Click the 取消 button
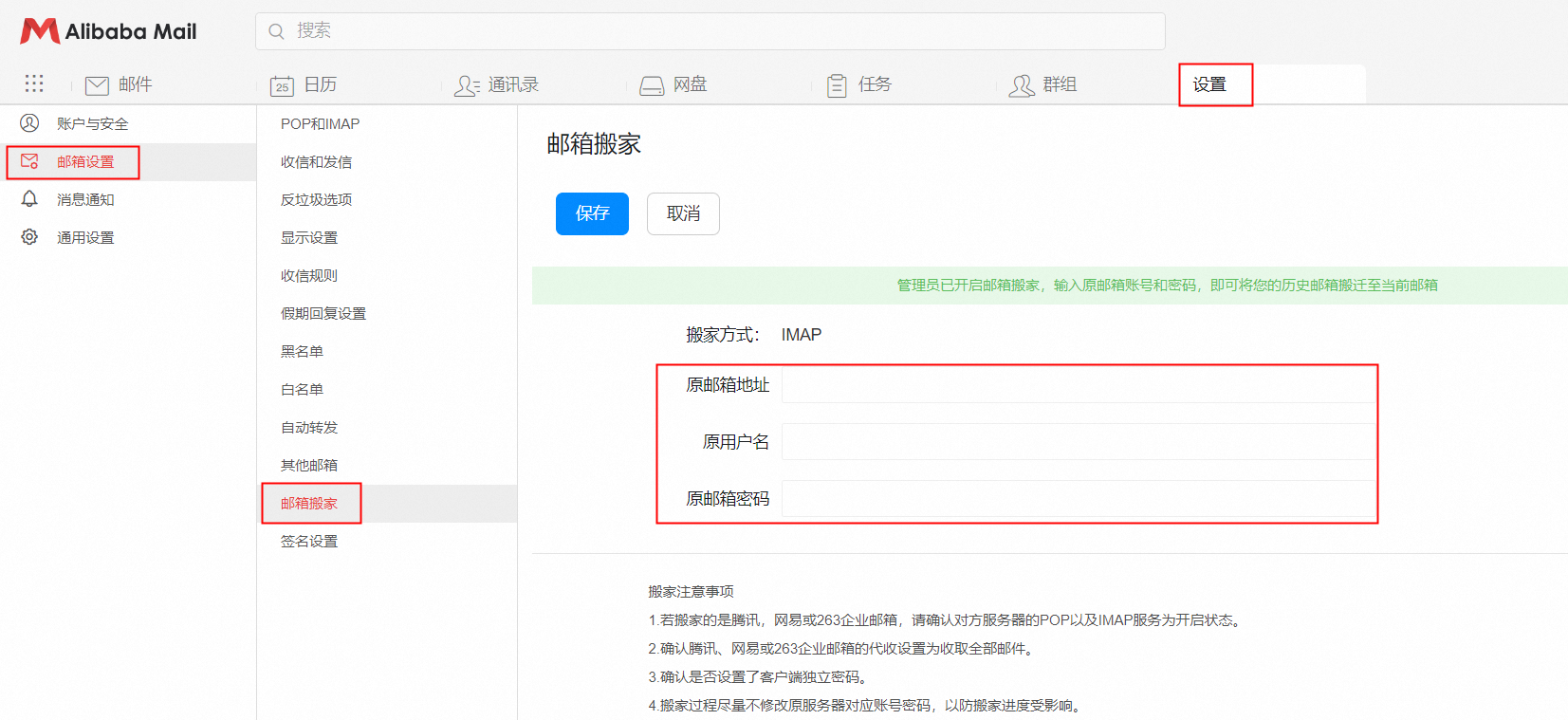 tap(683, 213)
